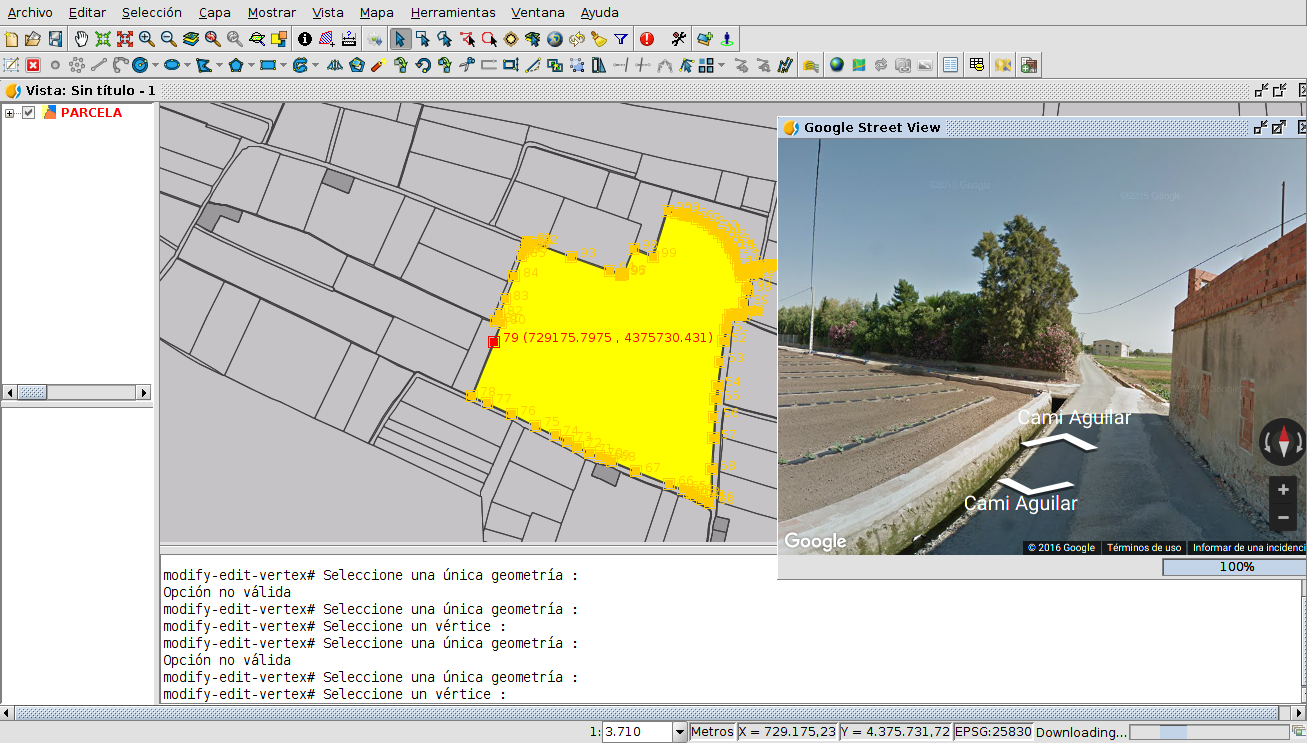Click the Zoom in magnifier icon
Viewport: 1307px width, 743px height.
point(146,39)
